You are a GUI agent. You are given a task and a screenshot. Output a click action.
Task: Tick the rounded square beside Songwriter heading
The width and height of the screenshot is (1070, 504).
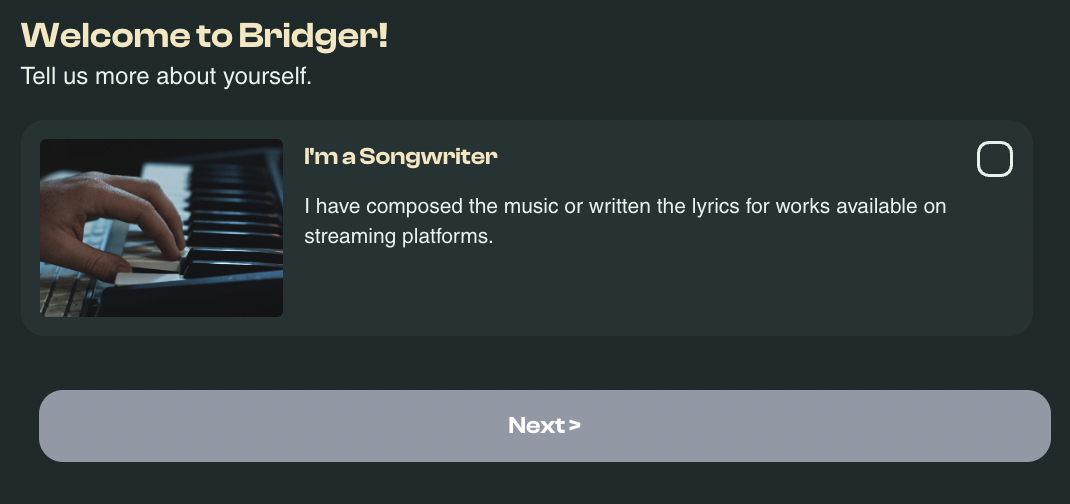click(994, 159)
